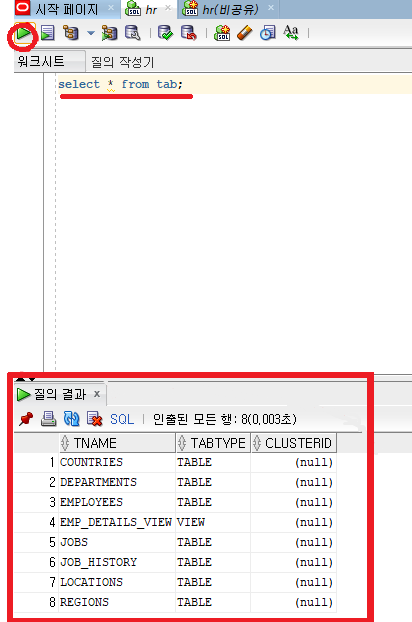Click the Clear eraser icon
This screenshot has height=622, width=412.
click(245, 33)
